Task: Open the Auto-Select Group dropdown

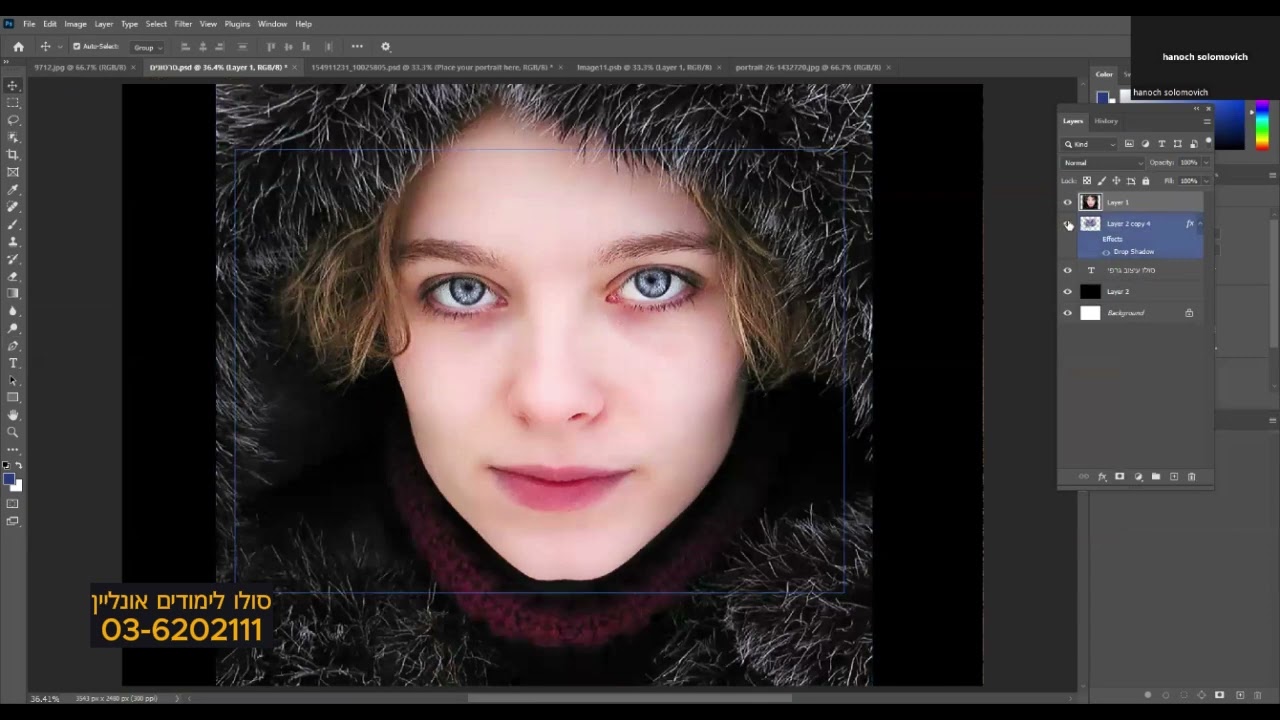Action: [148, 47]
